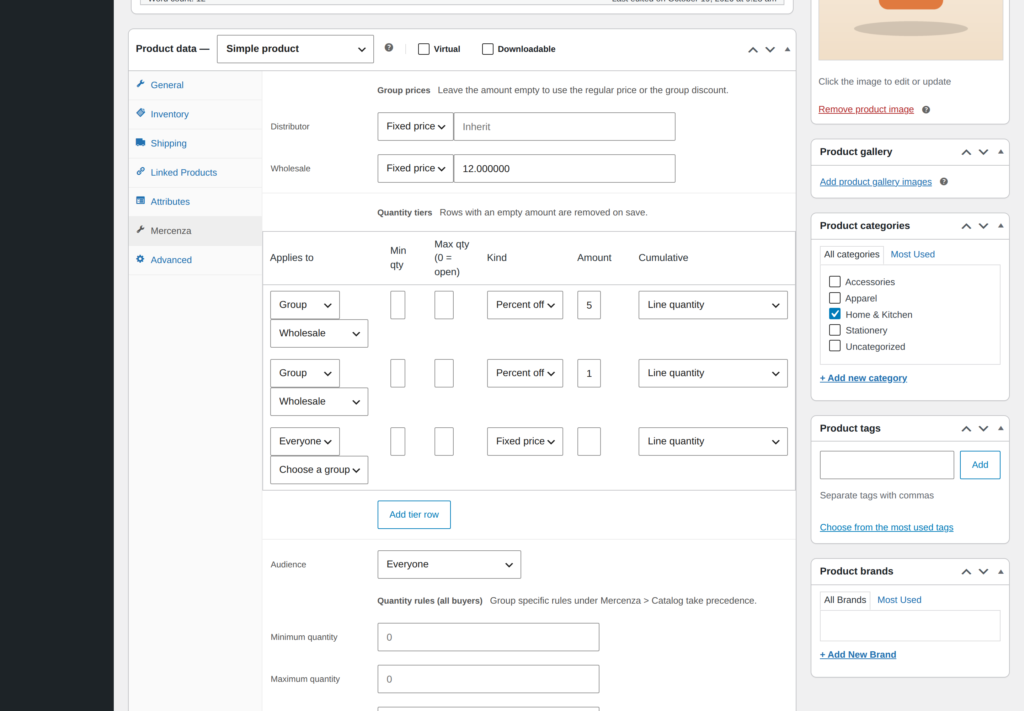Open the Shipping tab
The width and height of the screenshot is (1024, 711).
195,143
